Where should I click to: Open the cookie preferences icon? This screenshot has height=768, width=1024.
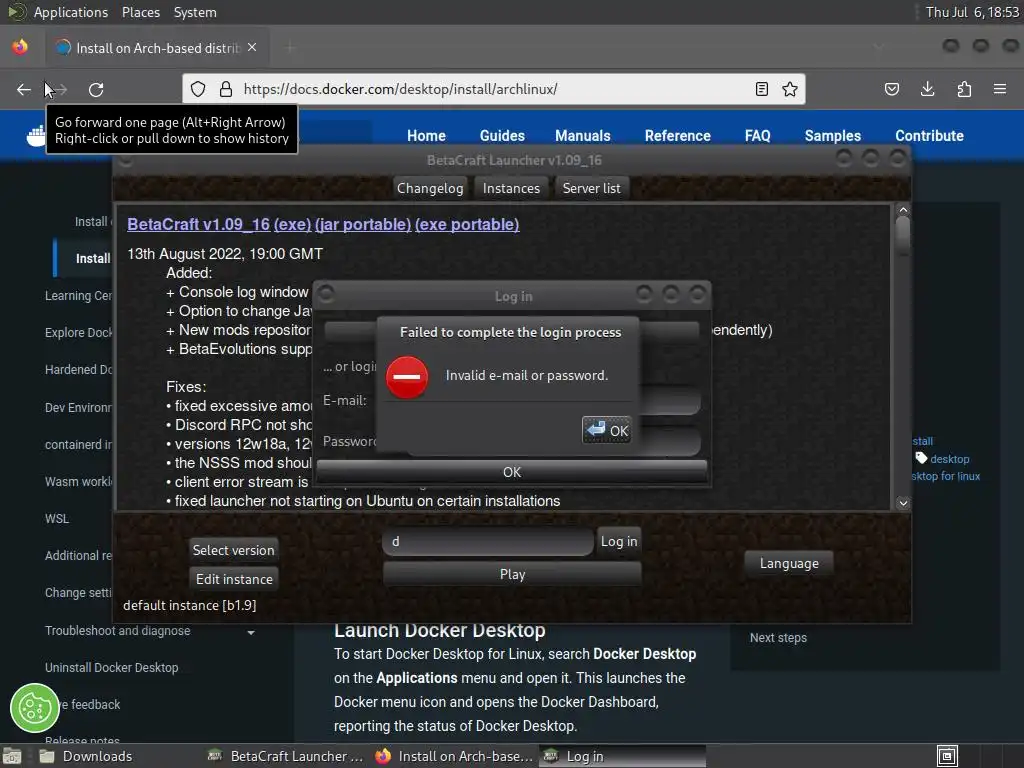click(x=35, y=708)
